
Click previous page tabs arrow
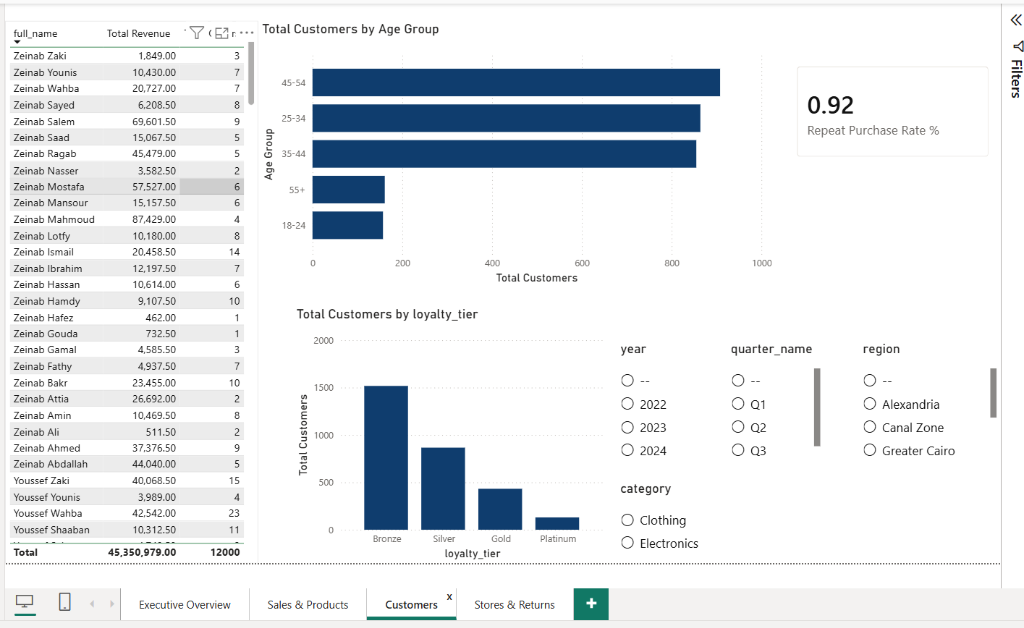[92, 604]
